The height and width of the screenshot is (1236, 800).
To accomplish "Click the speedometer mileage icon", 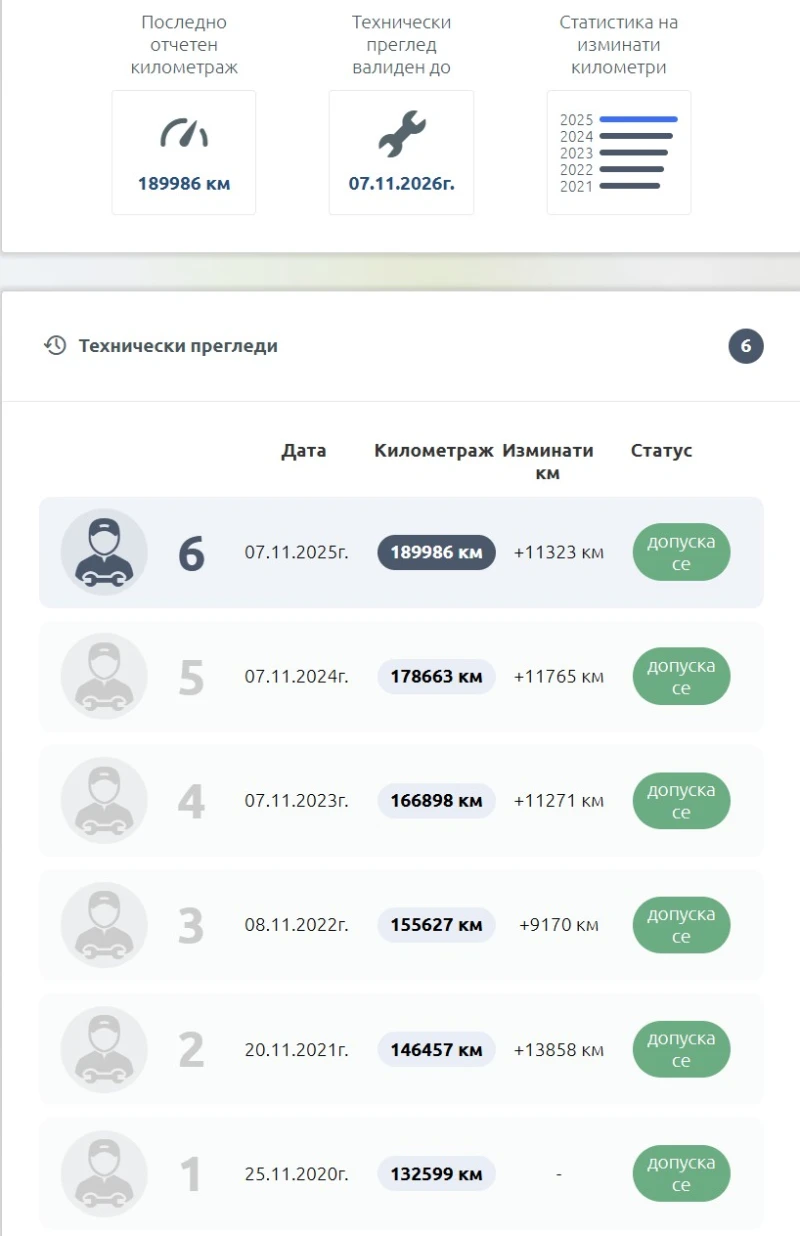I will pyautogui.click(x=183, y=133).
